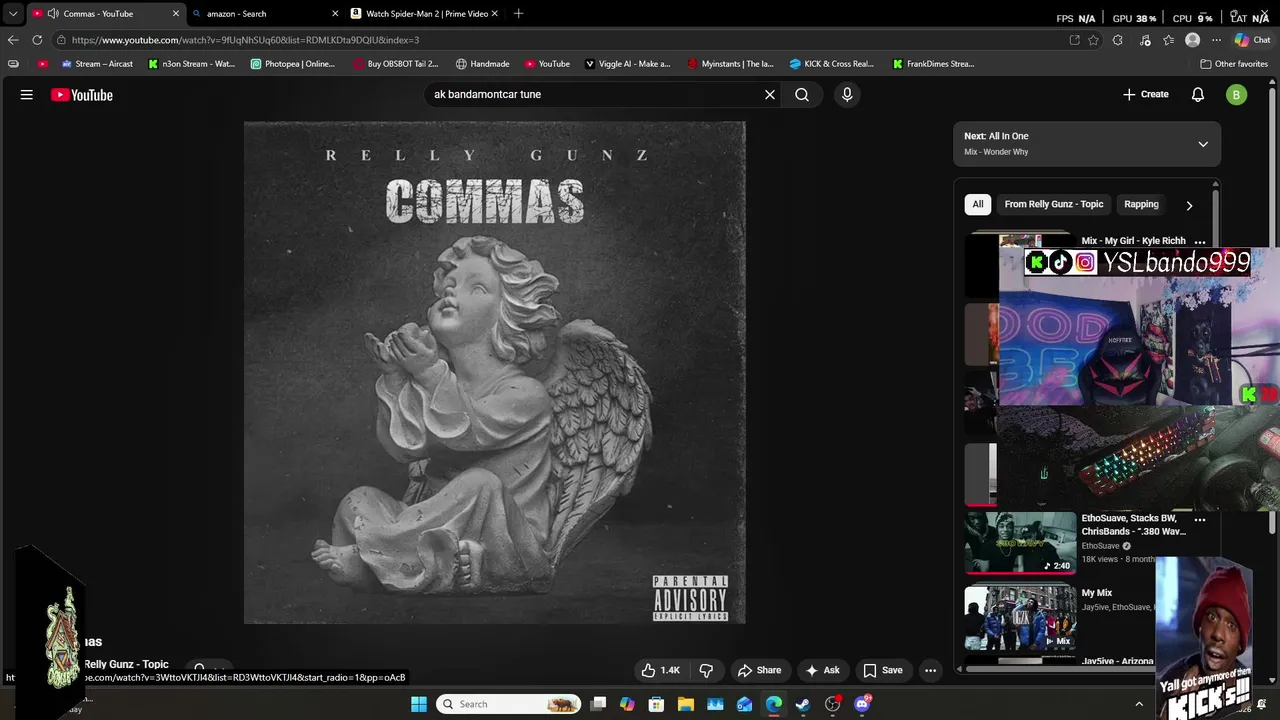Select From Relly Gunz - Topic chip
Image resolution: width=1280 pixels, height=720 pixels.
tap(1054, 204)
